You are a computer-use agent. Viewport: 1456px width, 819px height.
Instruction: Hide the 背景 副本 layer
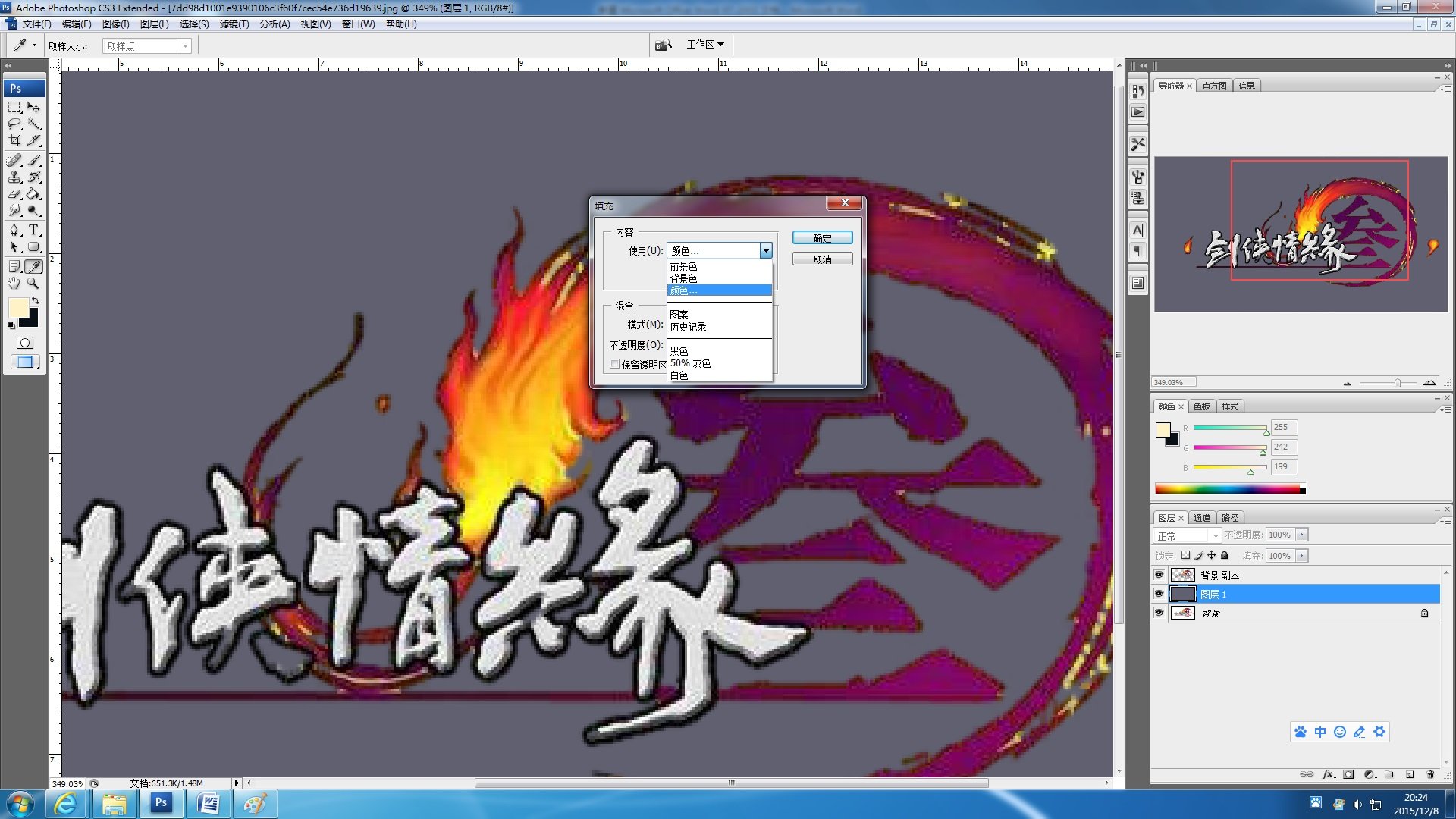[1159, 575]
